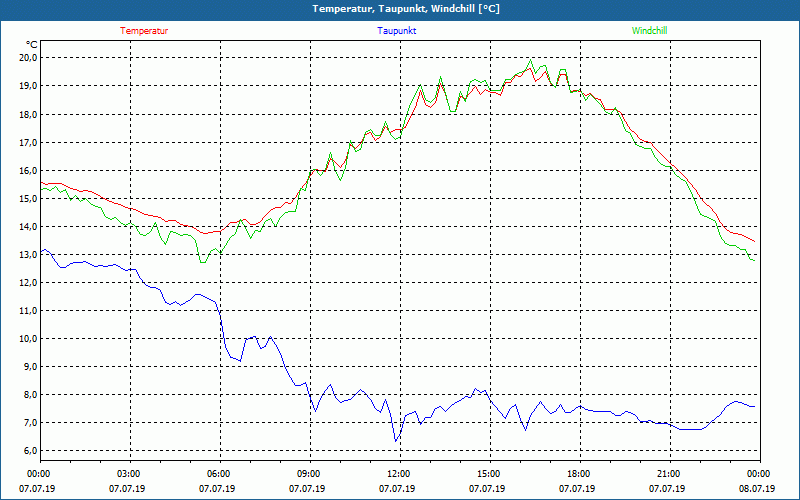Click the chart title 'Temperatur, Taupunkt, Windchill [°C]'
Viewport: 800px width, 500px height.
click(x=406, y=9)
